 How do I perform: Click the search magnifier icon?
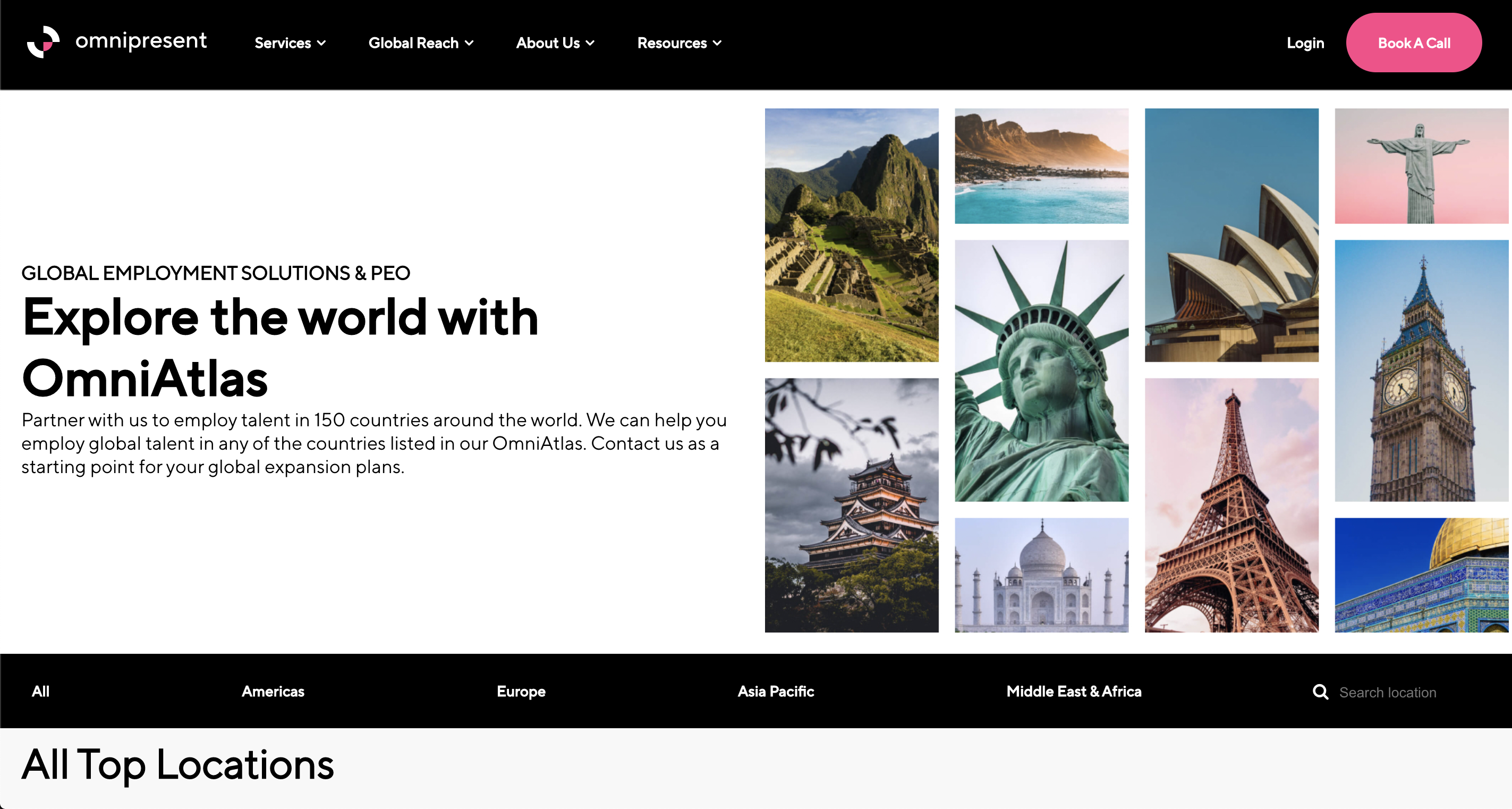(1321, 692)
